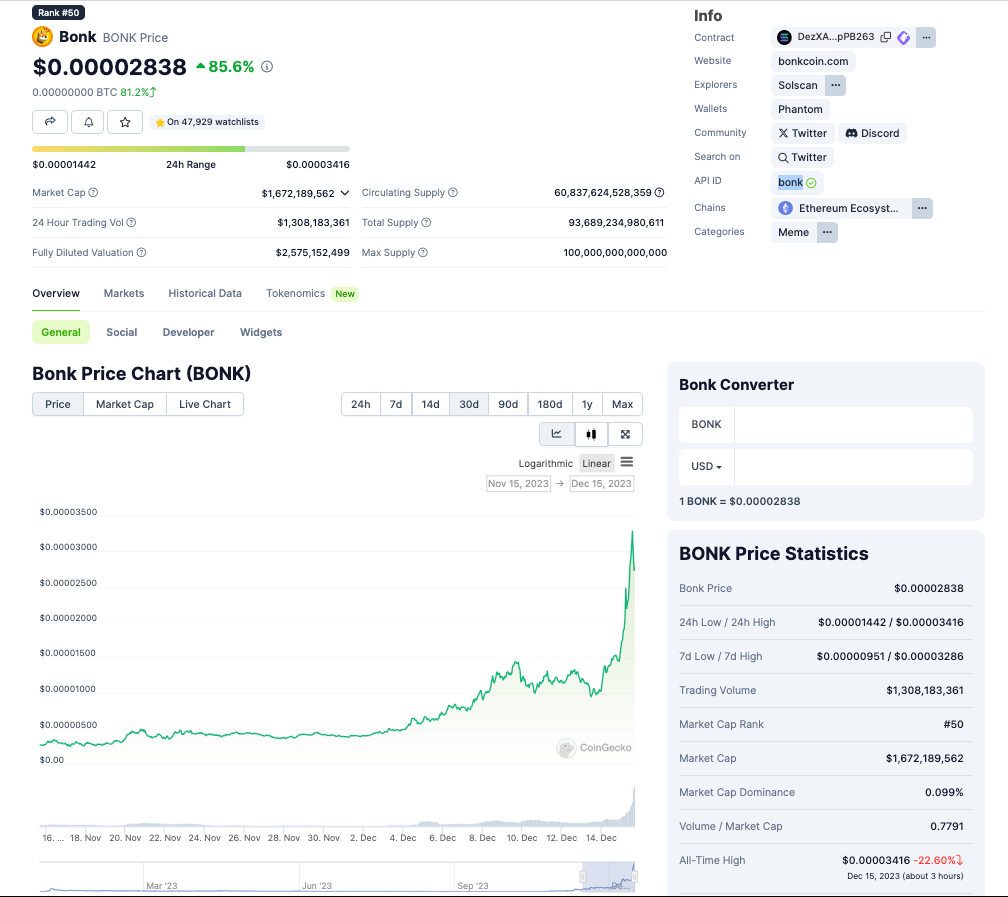1008x897 pixels.
Task: Open Search on Twitter link
Action: (x=802, y=157)
